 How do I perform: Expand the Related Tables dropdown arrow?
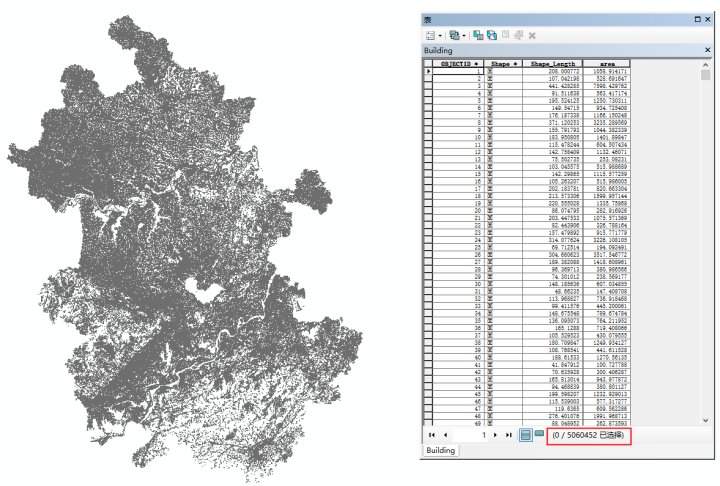464,35
